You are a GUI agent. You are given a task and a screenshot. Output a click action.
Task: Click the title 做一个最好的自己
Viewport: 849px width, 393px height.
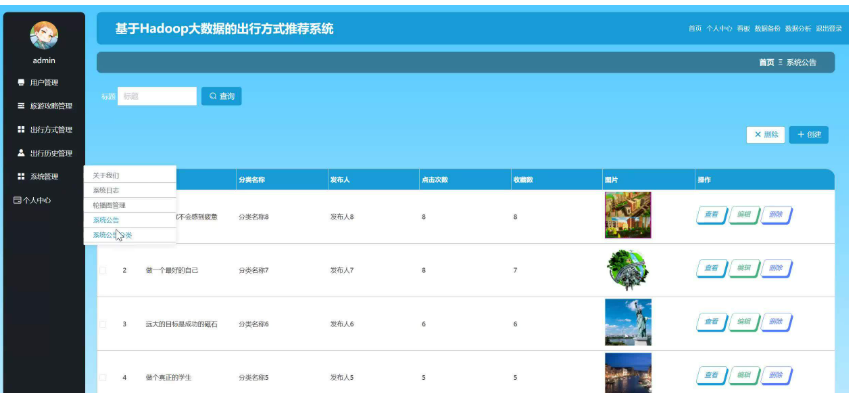tap(172, 270)
